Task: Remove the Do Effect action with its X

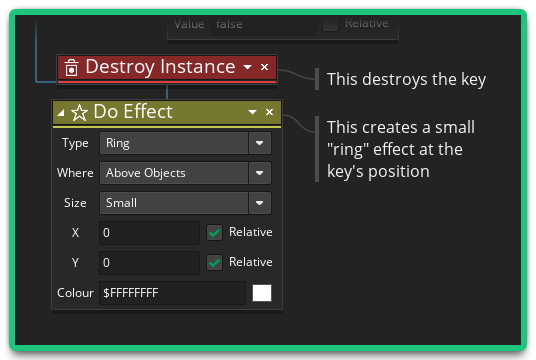Action: (x=269, y=112)
